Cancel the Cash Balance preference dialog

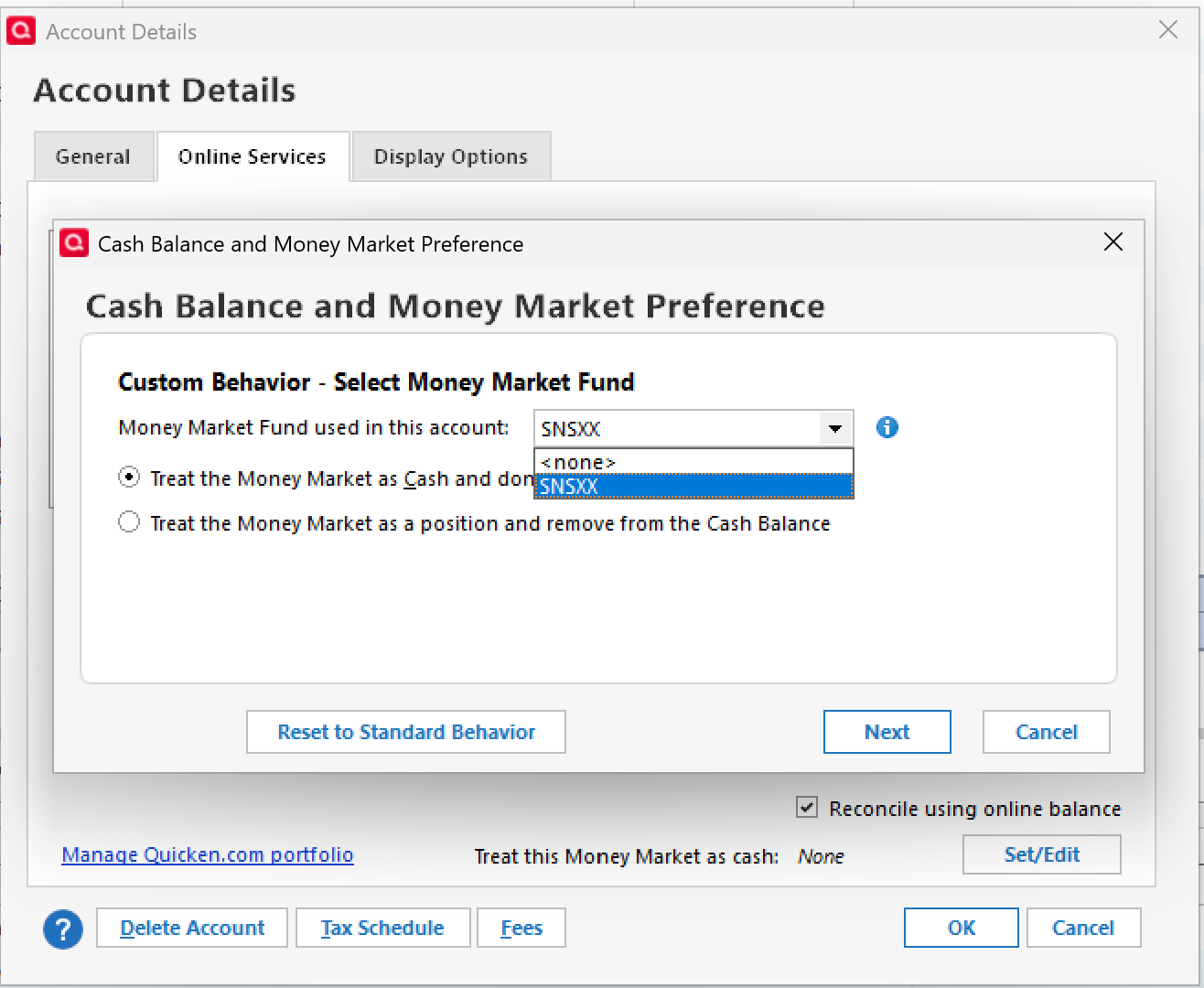click(x=1047, y=732)
